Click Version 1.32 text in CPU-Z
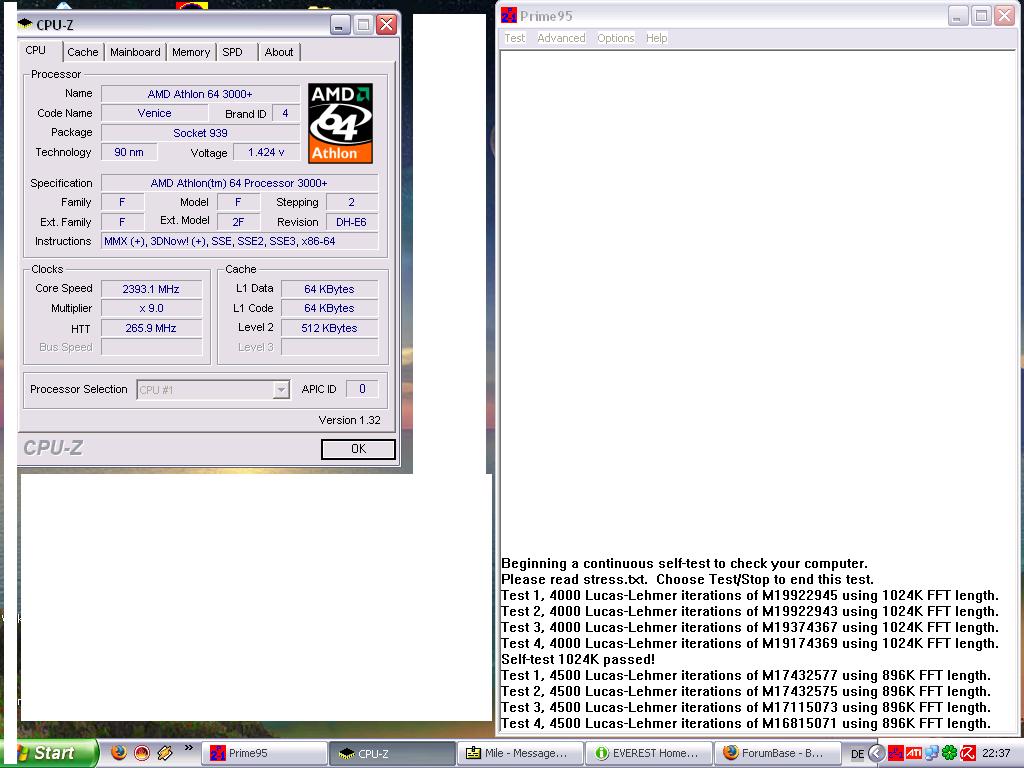1024x768 pixels. click(349, 420)
